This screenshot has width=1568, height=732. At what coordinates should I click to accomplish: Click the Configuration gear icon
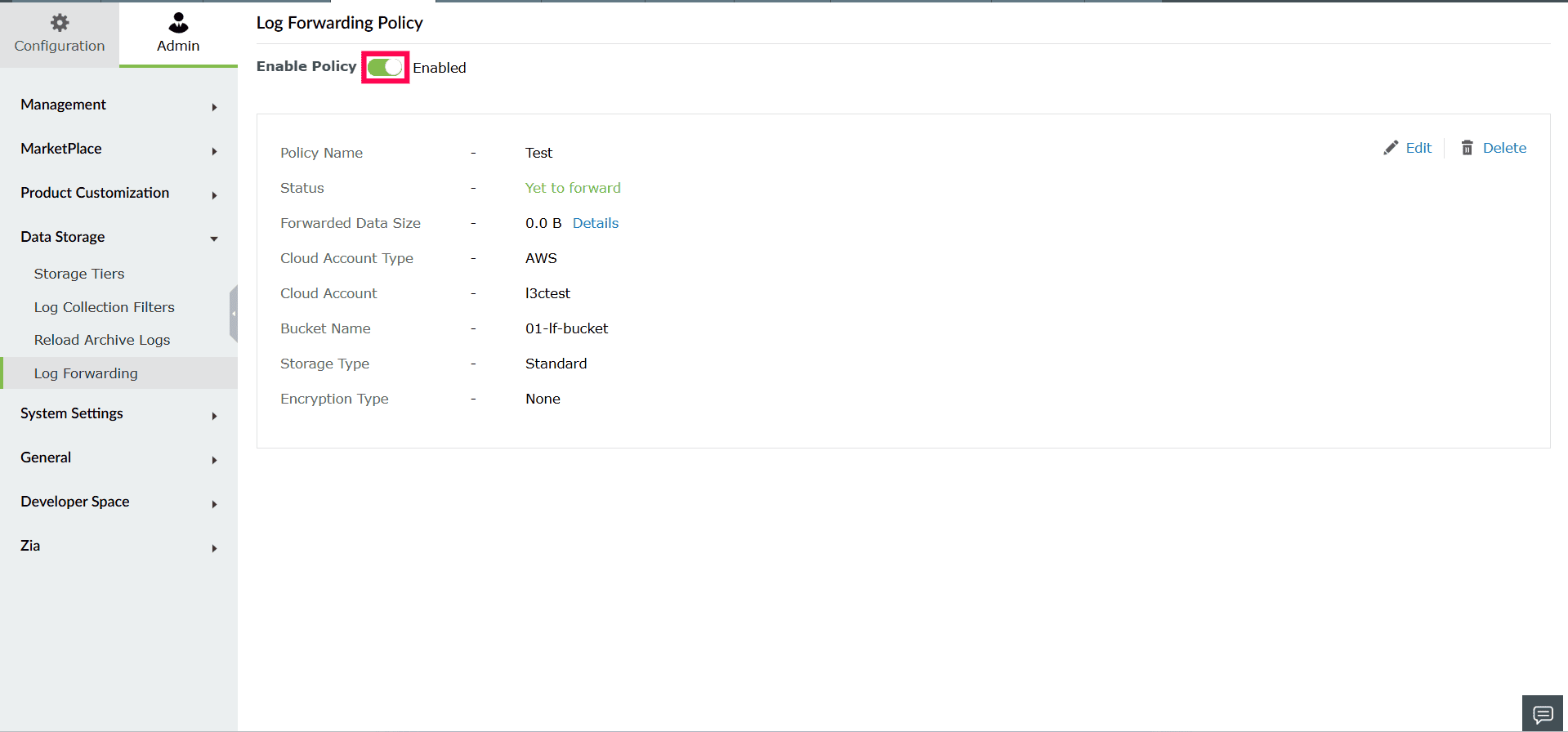pos(60,23)
